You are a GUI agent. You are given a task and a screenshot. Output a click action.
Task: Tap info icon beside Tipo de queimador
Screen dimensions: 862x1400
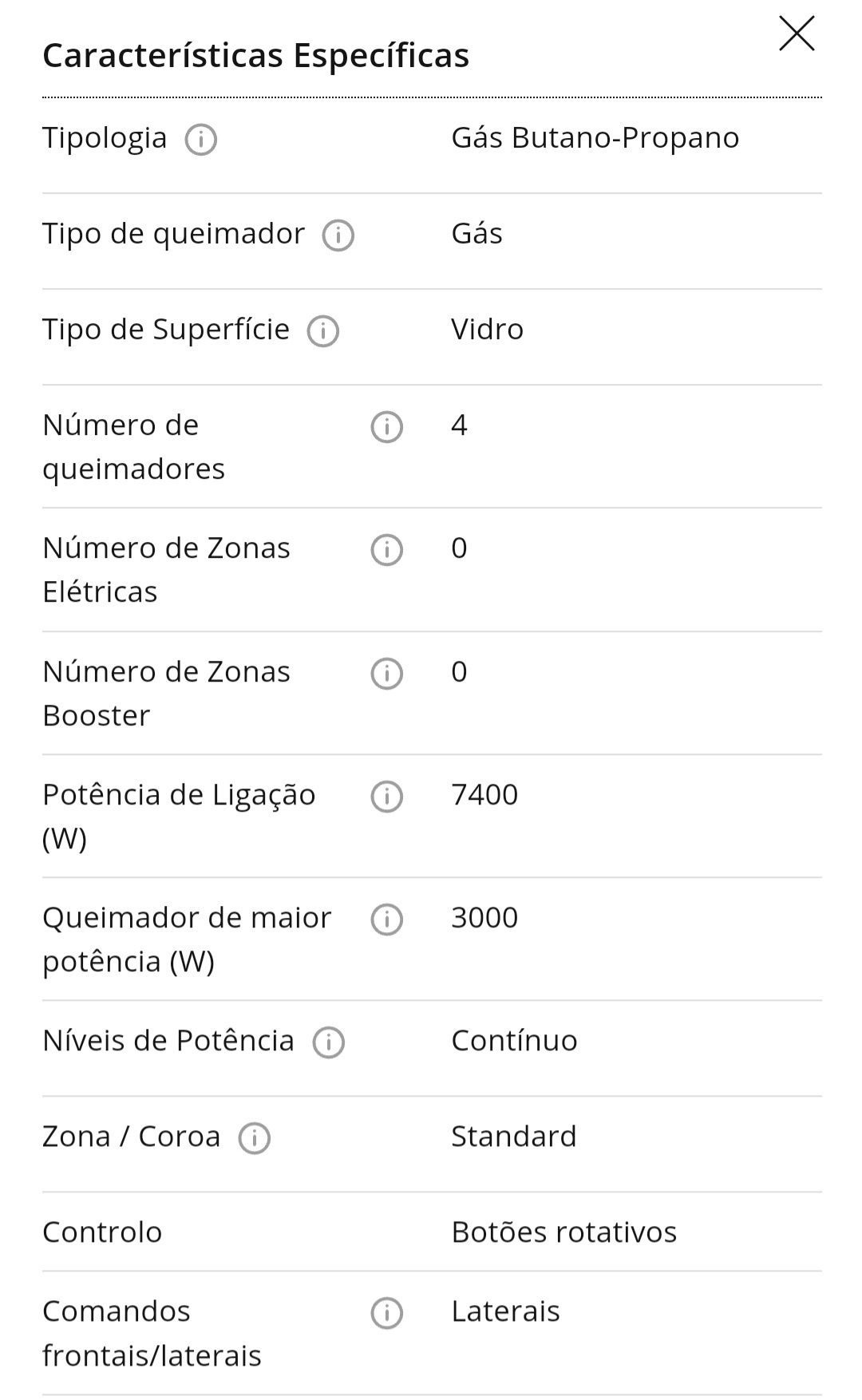[x=338, y=235]
